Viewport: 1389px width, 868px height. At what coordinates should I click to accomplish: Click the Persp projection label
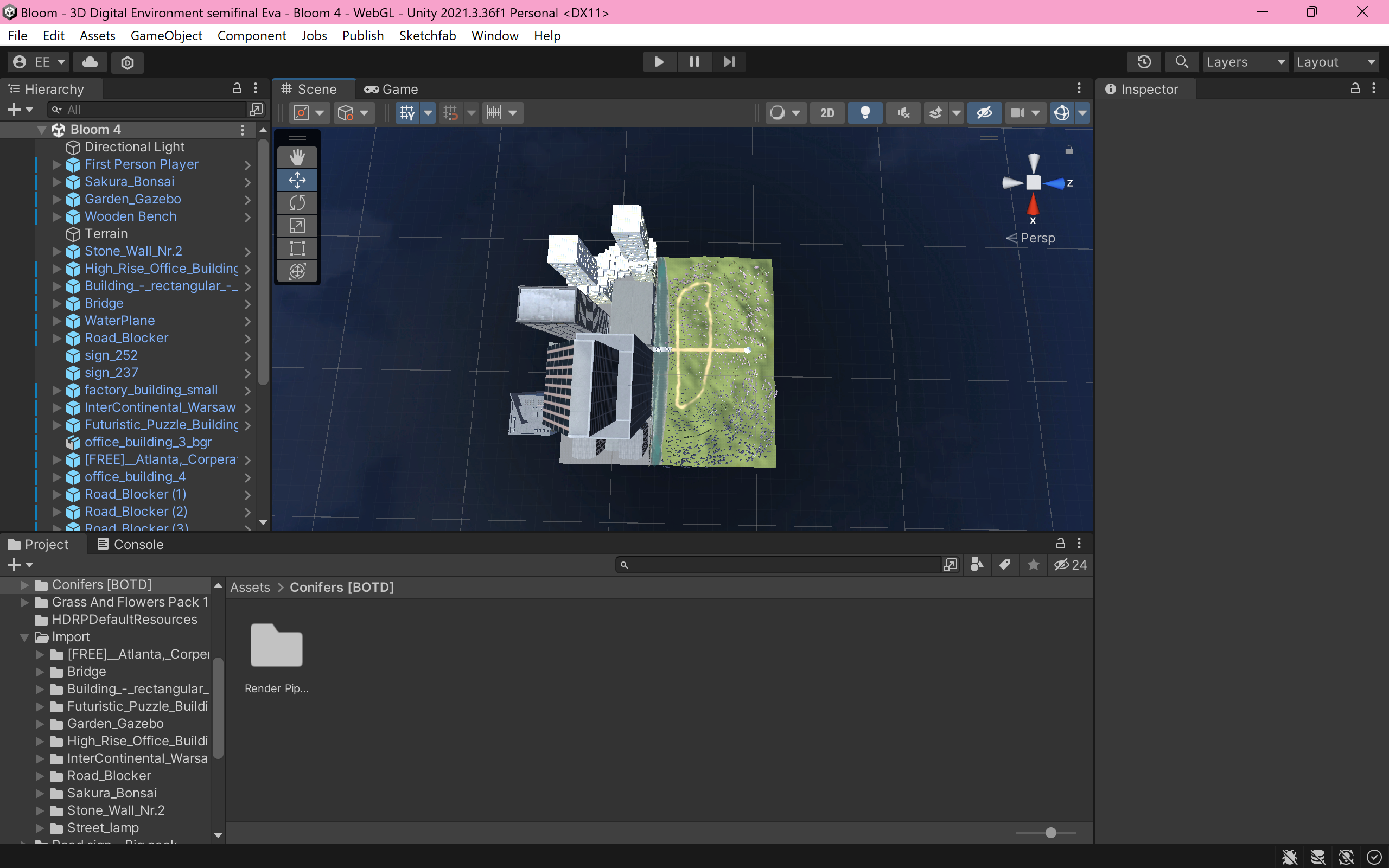pos(1037,238)
